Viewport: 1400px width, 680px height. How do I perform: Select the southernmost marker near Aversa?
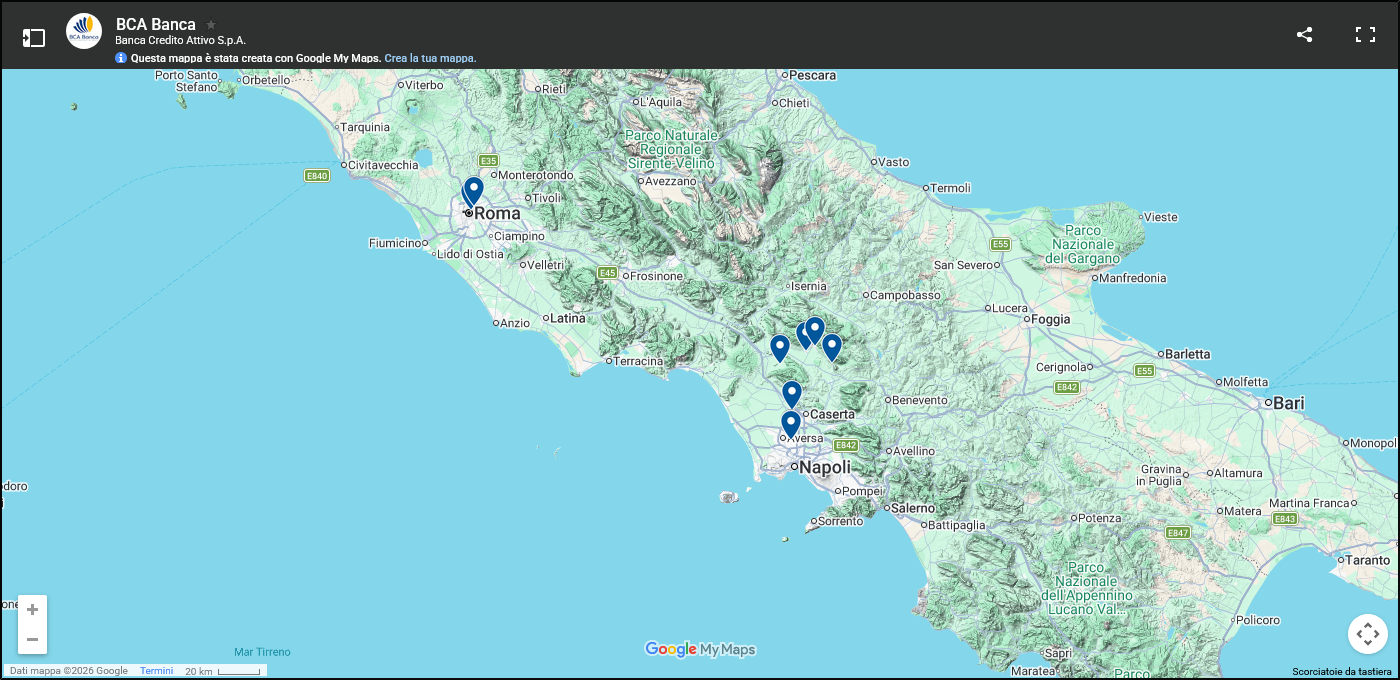click(790, 424)
